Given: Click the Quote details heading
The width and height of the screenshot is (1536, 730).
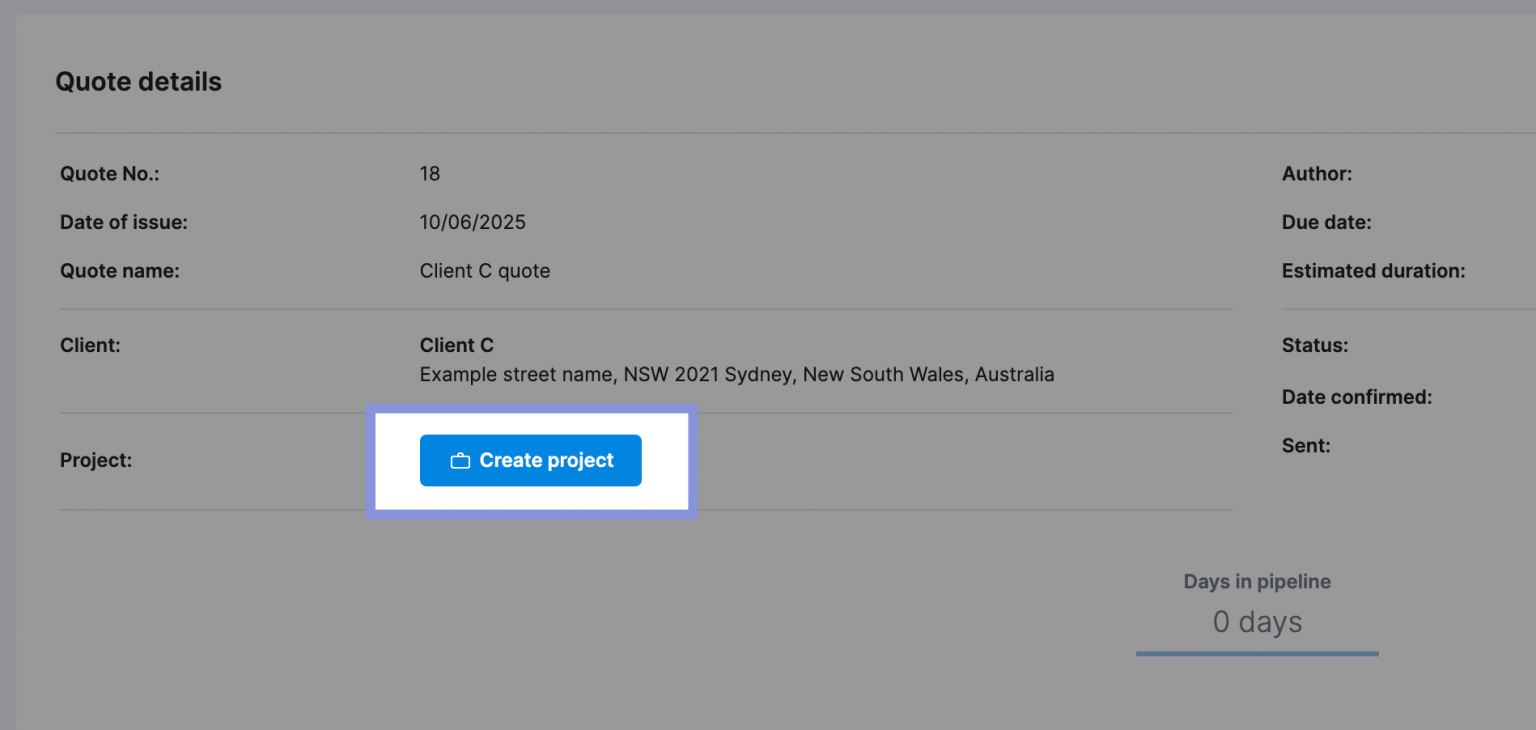Looking at the screenshot, I should 138,81.
